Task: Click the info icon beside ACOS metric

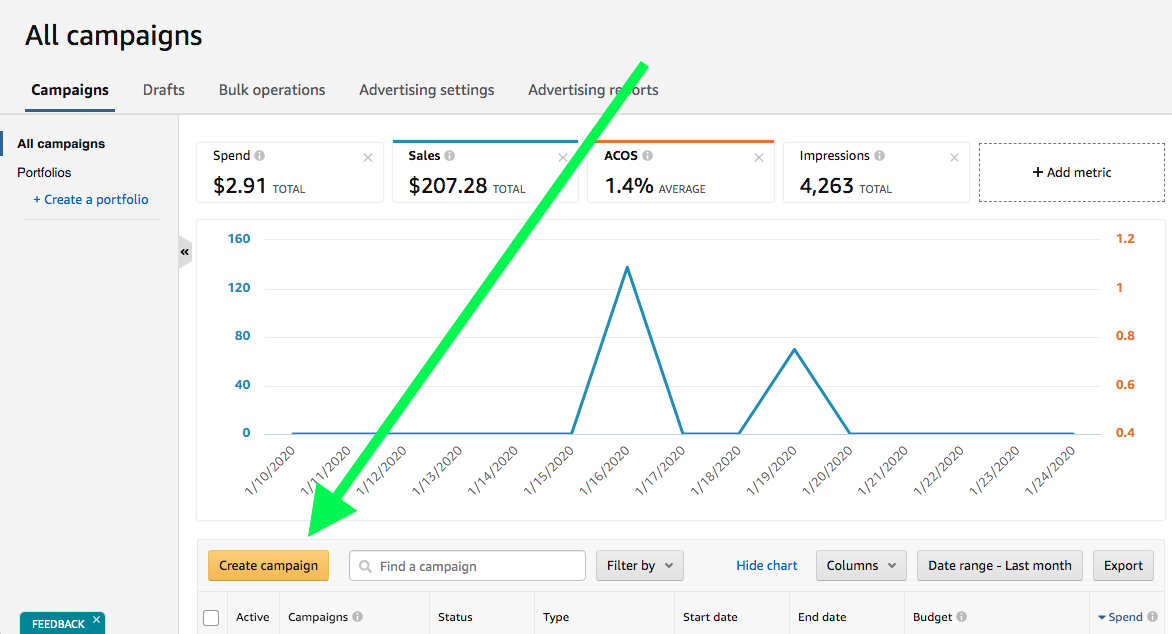Action: click(647, 156)
